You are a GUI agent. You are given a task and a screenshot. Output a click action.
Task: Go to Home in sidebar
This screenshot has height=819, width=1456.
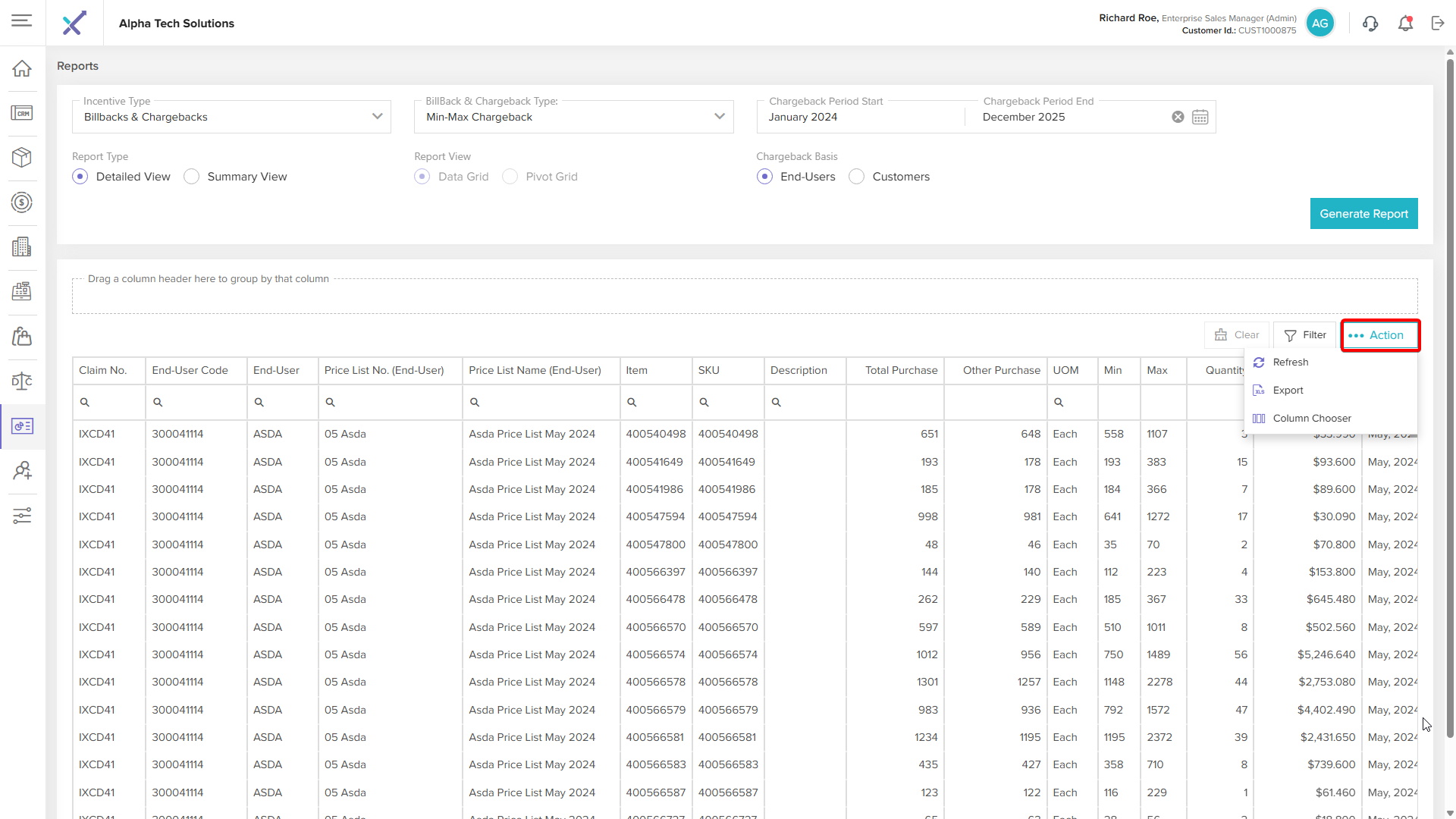(x=22, y=69)
